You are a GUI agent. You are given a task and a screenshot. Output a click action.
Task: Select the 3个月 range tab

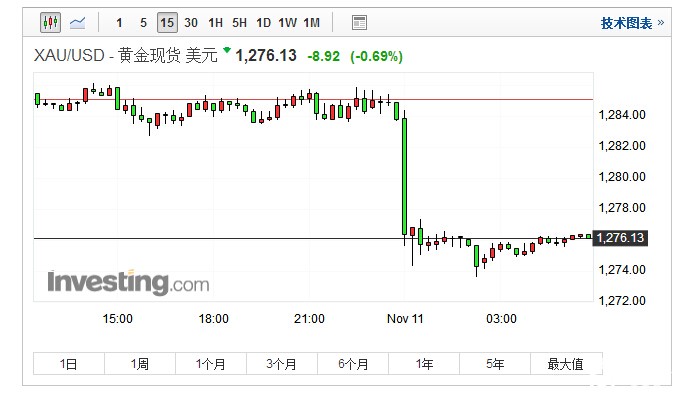pyautogui.click(x=282, y=364)
